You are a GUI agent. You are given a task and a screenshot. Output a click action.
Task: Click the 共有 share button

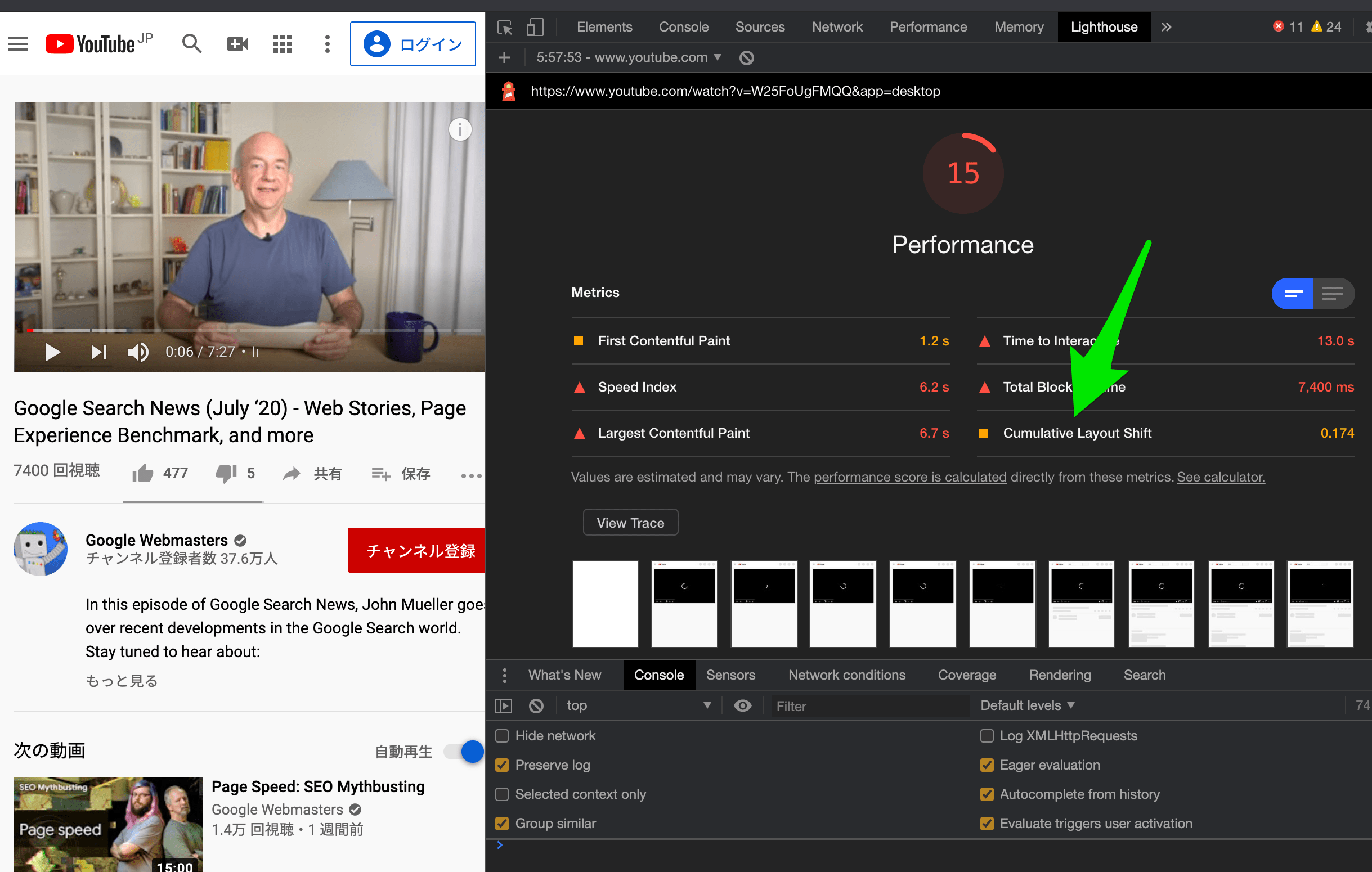[x=312, y=473]
